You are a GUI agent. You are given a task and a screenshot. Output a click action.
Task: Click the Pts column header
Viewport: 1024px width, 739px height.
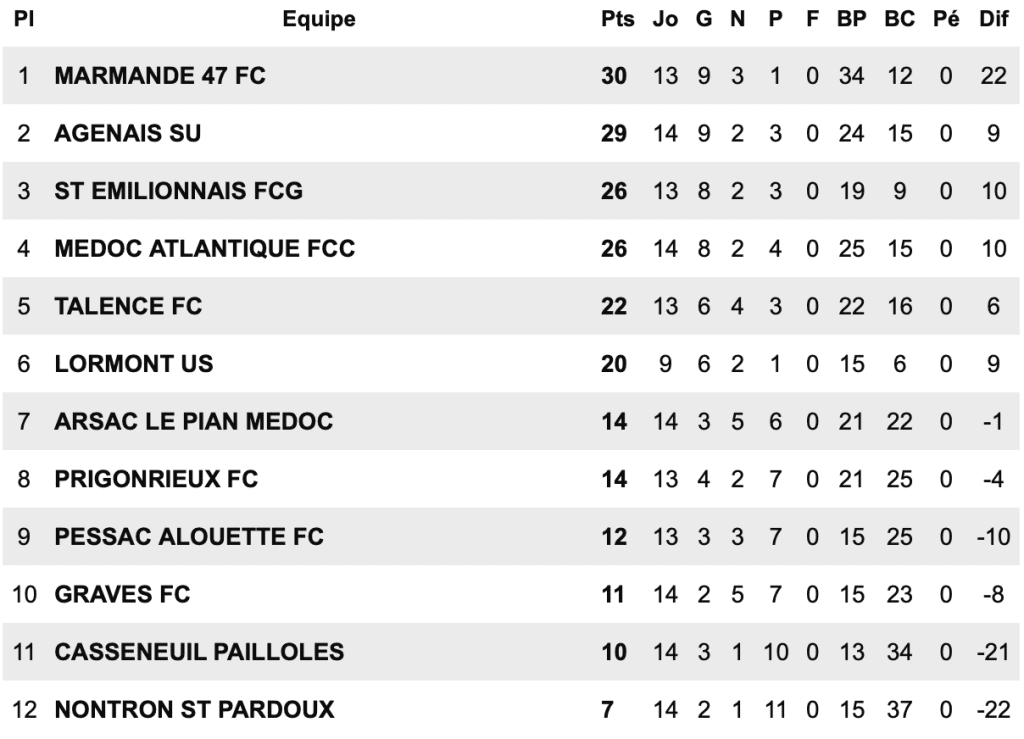click(618, 19)
